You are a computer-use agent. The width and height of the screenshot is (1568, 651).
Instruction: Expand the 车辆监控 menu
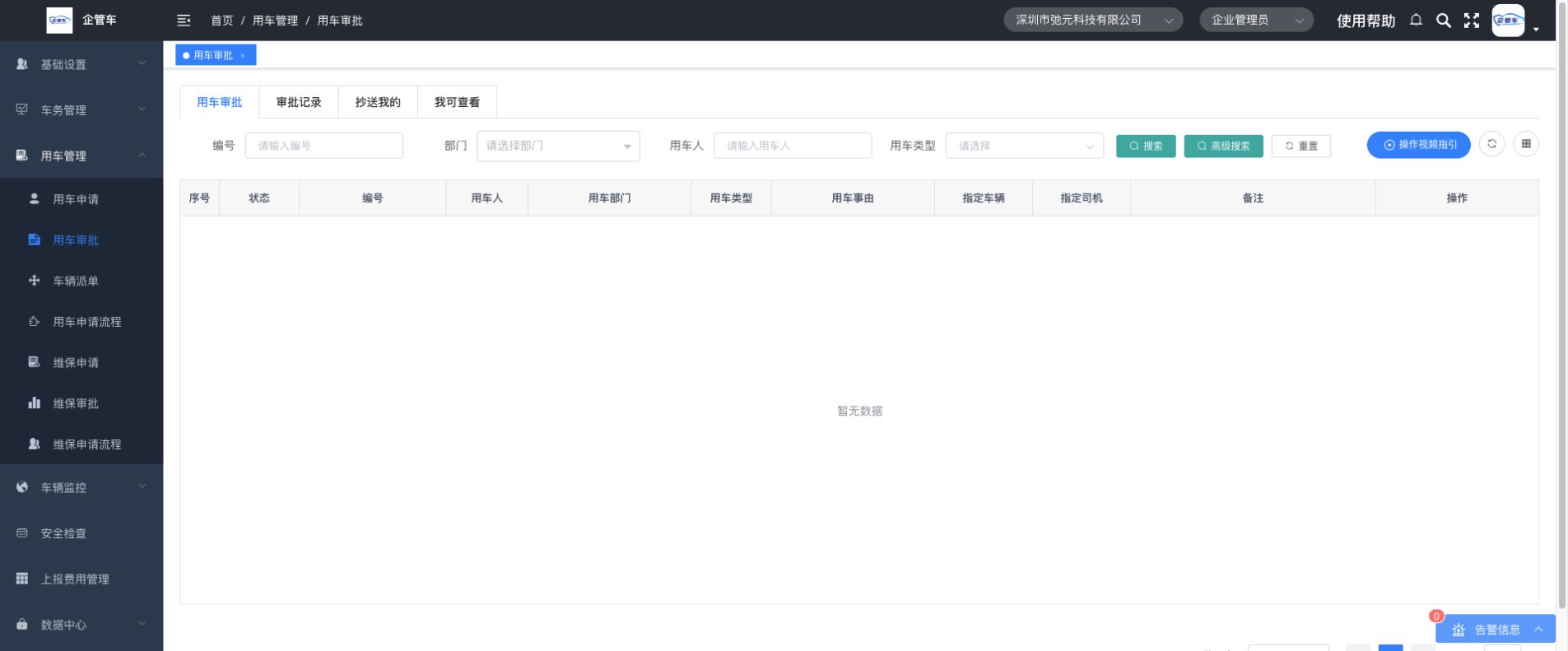(x=142, y=486)
